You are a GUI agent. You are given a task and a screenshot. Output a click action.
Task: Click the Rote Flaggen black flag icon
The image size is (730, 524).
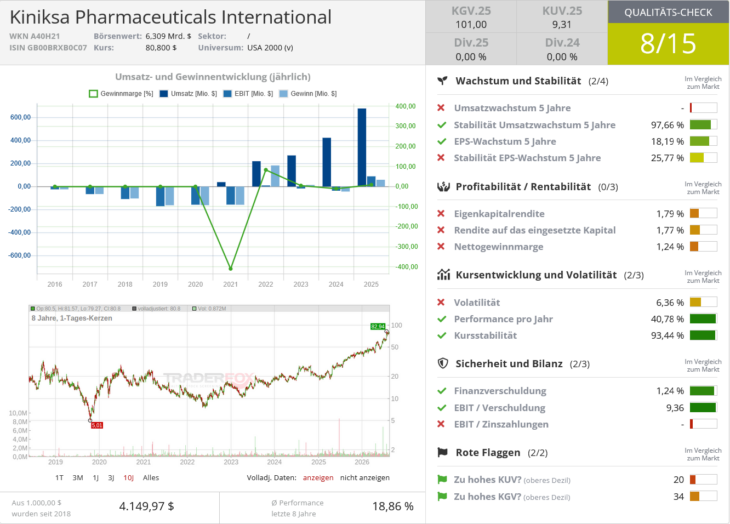[442, 452]
